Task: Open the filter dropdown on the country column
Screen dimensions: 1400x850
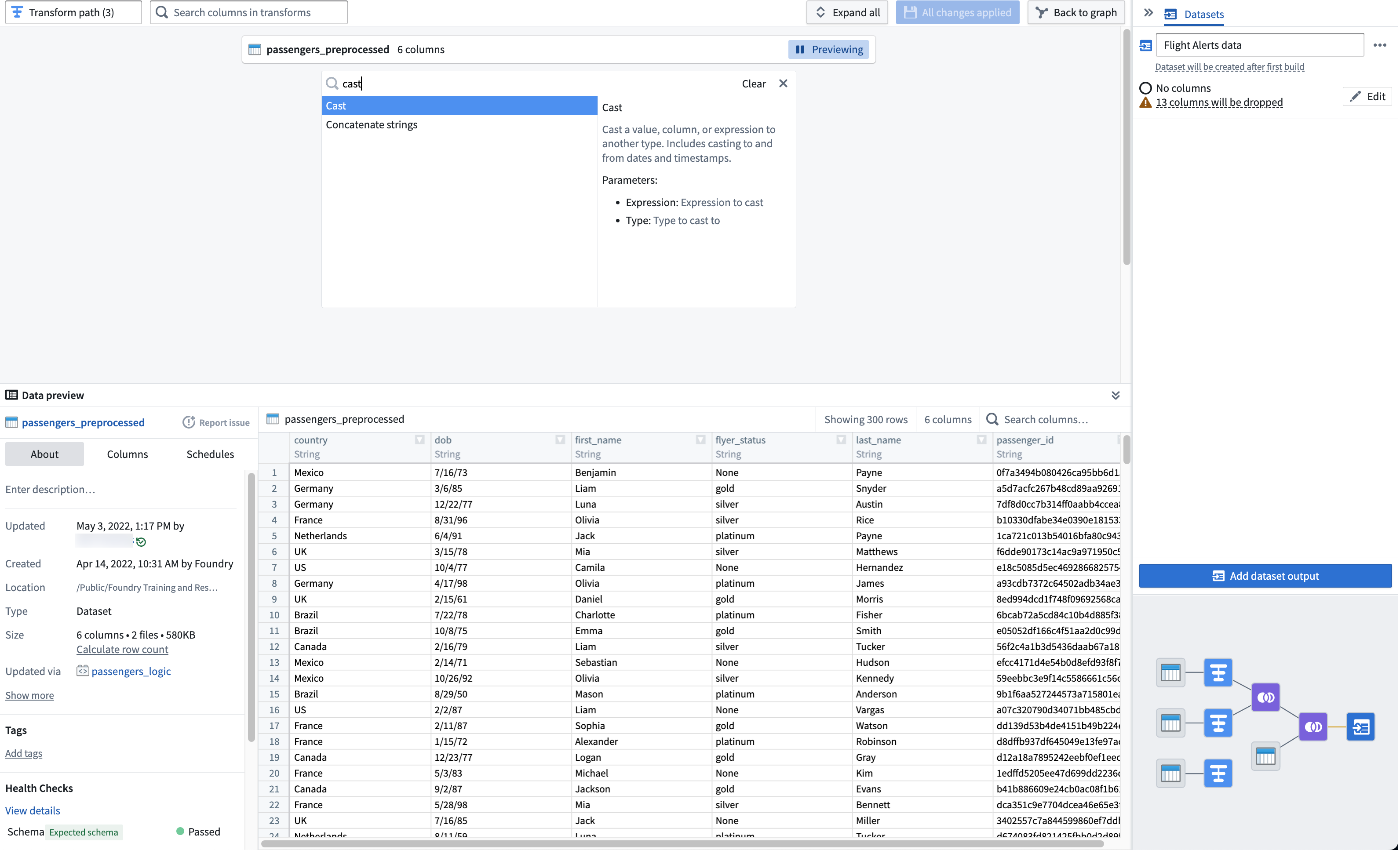Action: pos(420,440)
